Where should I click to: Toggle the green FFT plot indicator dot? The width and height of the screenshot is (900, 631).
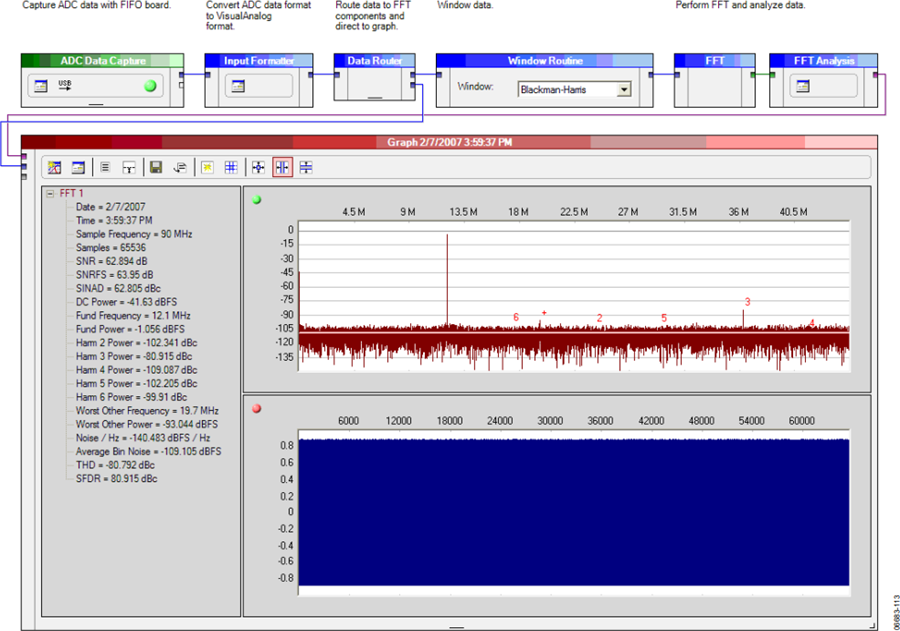[257, 200]
